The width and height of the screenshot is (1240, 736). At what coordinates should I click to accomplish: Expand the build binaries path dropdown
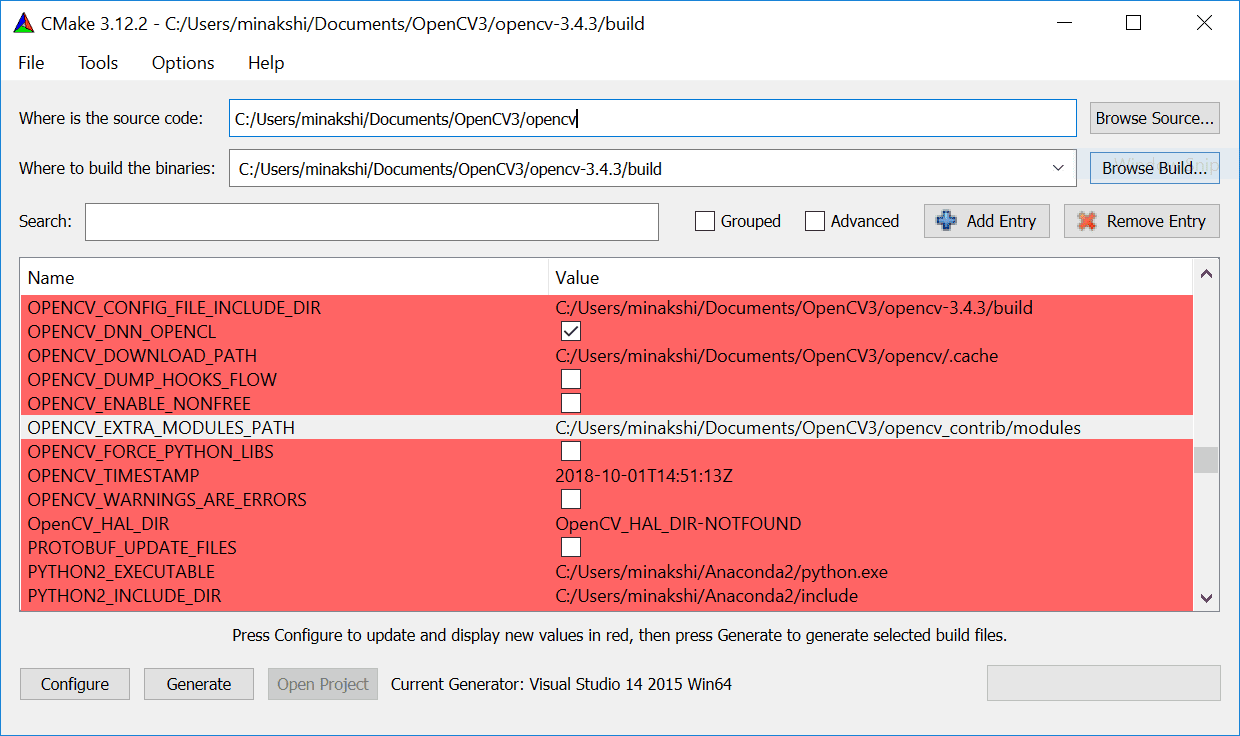(x=1058, y=168)
